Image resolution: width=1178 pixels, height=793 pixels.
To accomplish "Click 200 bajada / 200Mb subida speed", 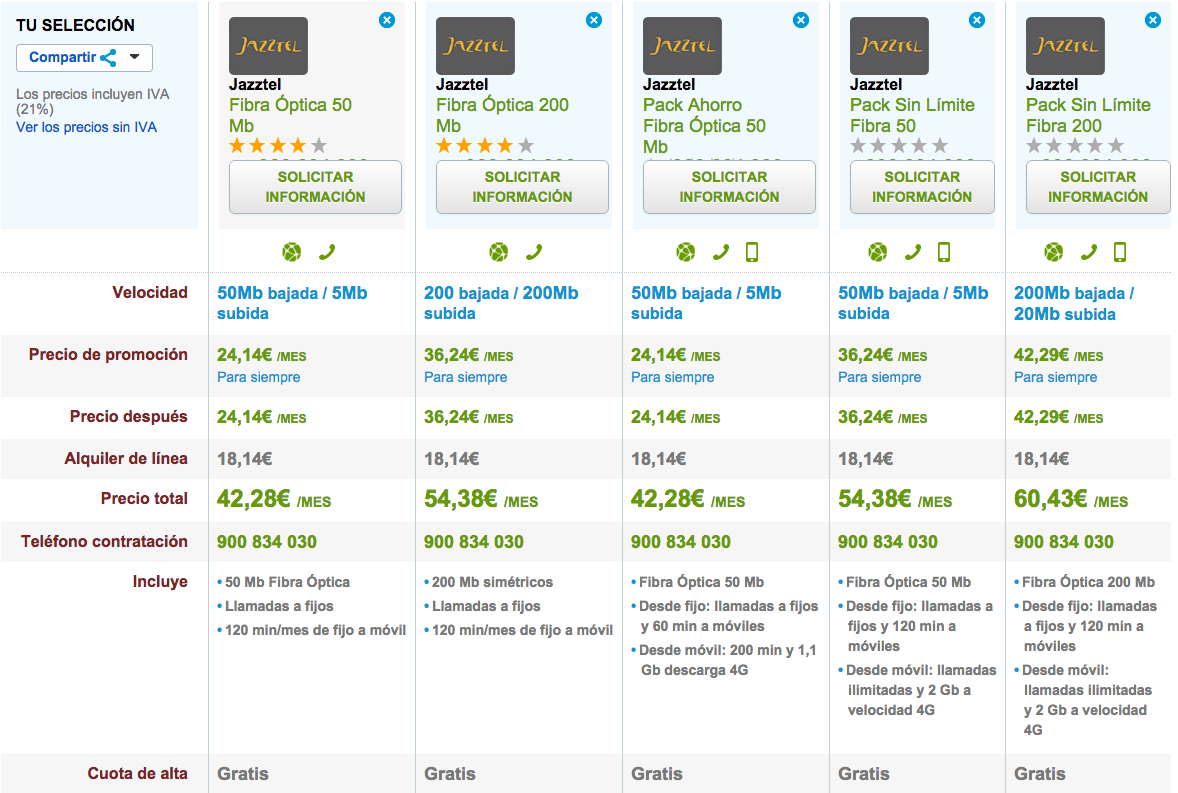I will pos(501,303).
